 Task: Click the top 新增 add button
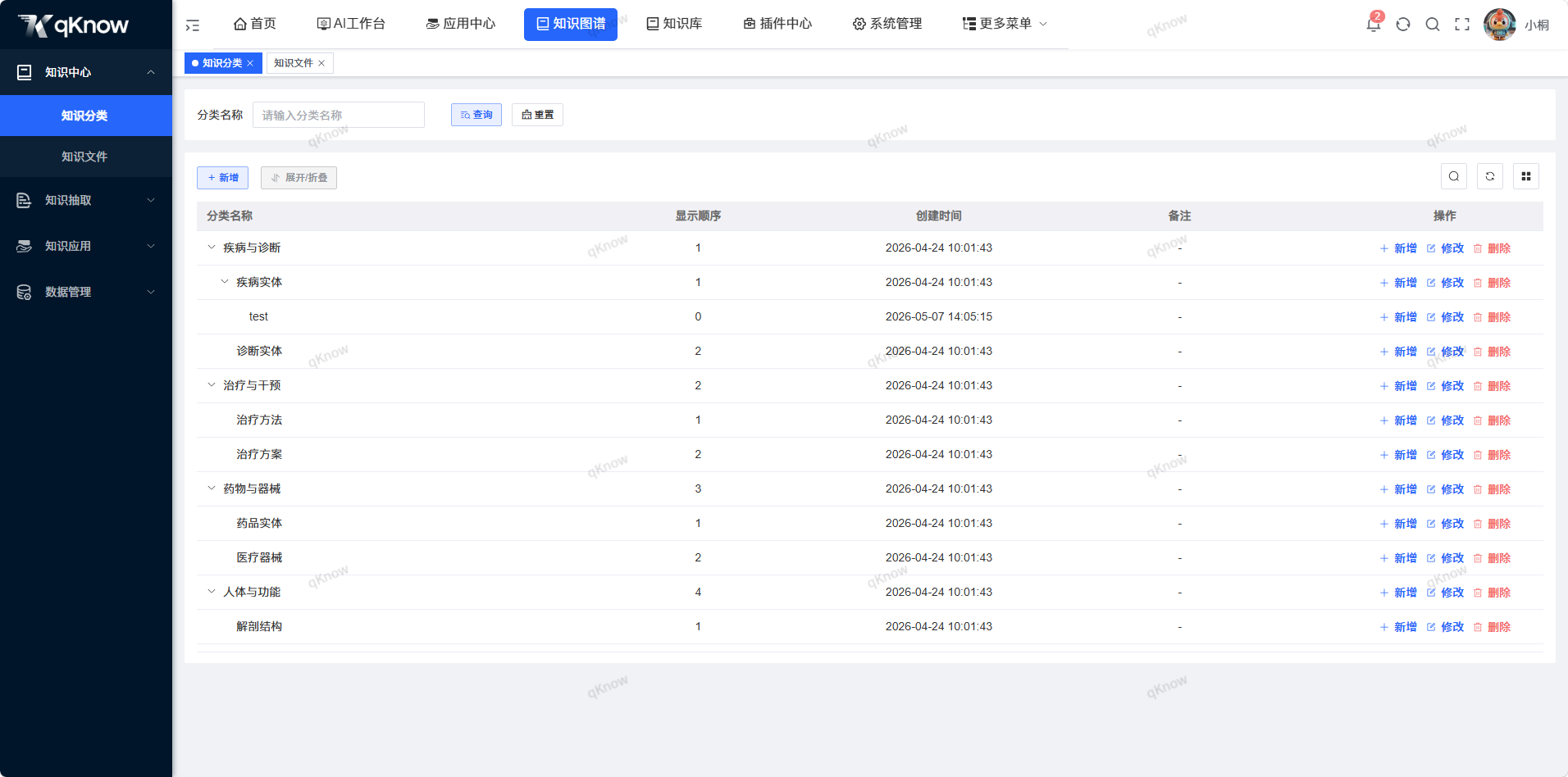coord(222,178)
